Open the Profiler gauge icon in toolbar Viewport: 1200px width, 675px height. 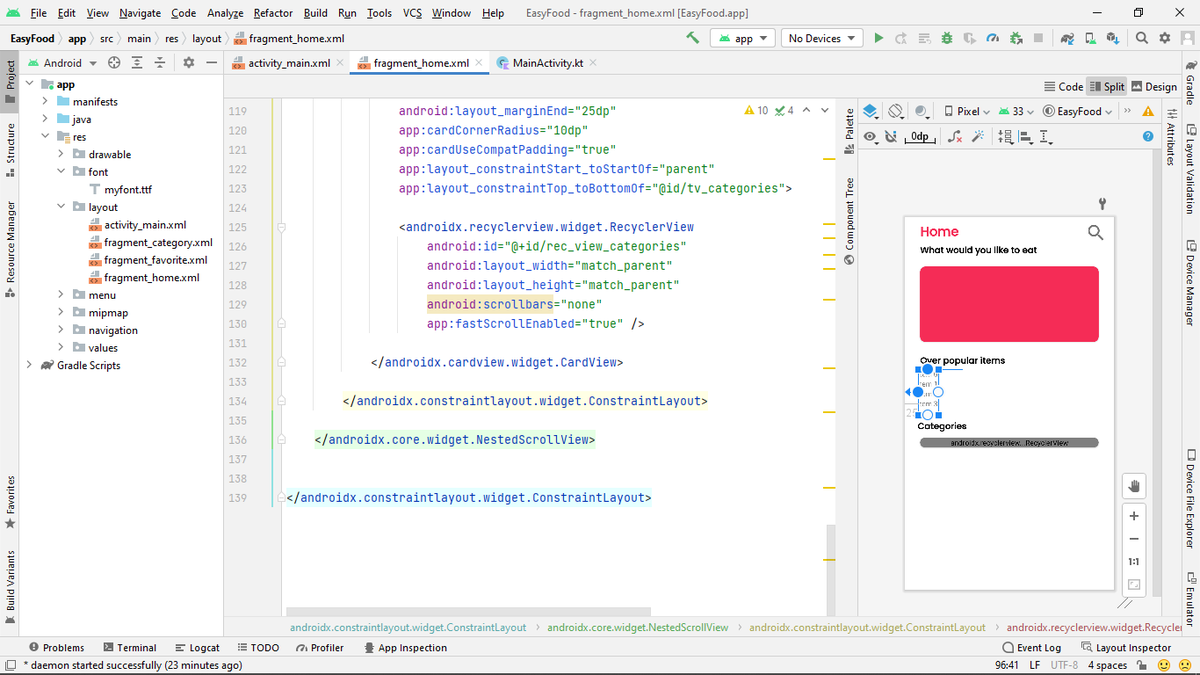click(x=992, y=38)
